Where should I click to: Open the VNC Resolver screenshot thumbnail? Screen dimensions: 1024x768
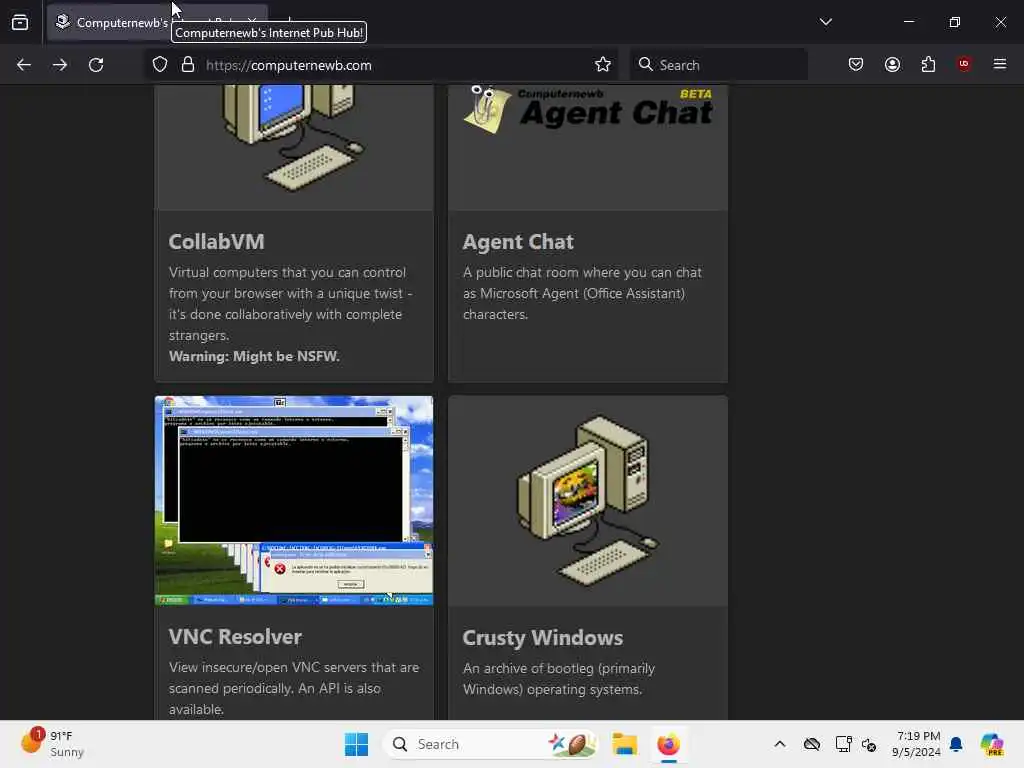(294, 500)
